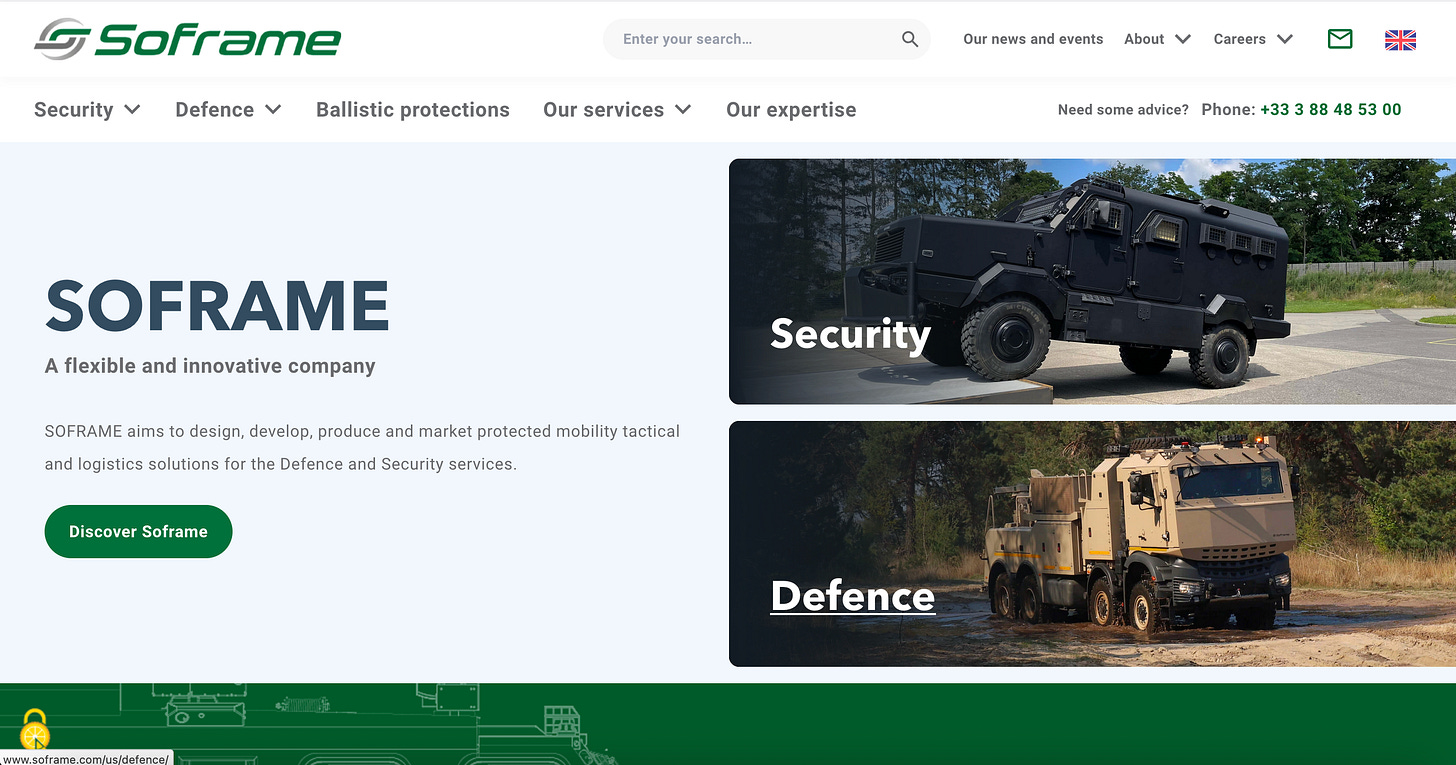Click 'Need some advice?' text

click(1123, 110)
